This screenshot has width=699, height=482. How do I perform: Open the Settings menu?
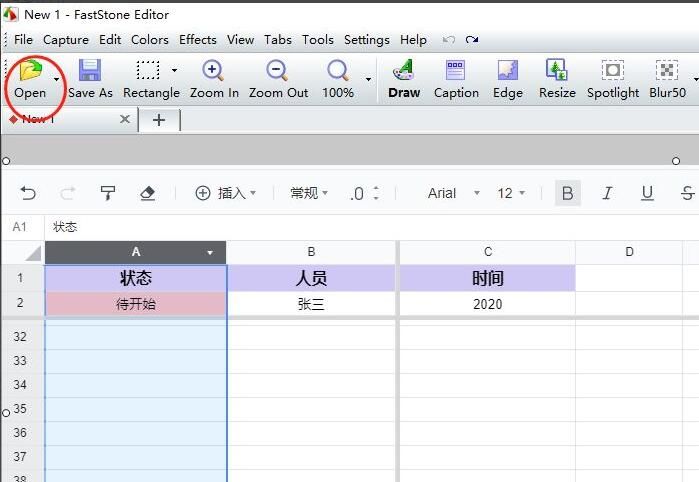[x=367, y=40]
